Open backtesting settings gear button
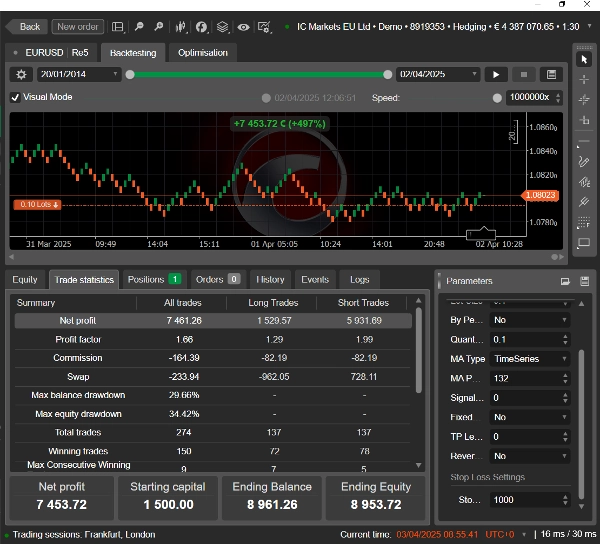600x544 pixels. pos(21,74)
